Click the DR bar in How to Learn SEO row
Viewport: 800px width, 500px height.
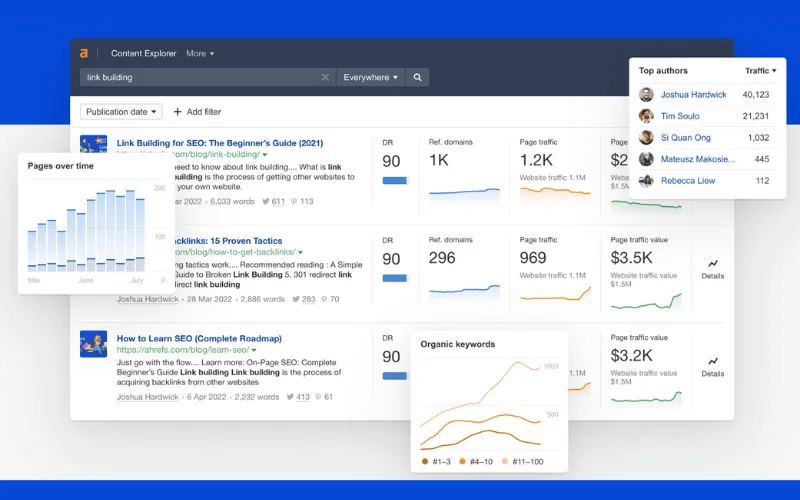point(394,376)
